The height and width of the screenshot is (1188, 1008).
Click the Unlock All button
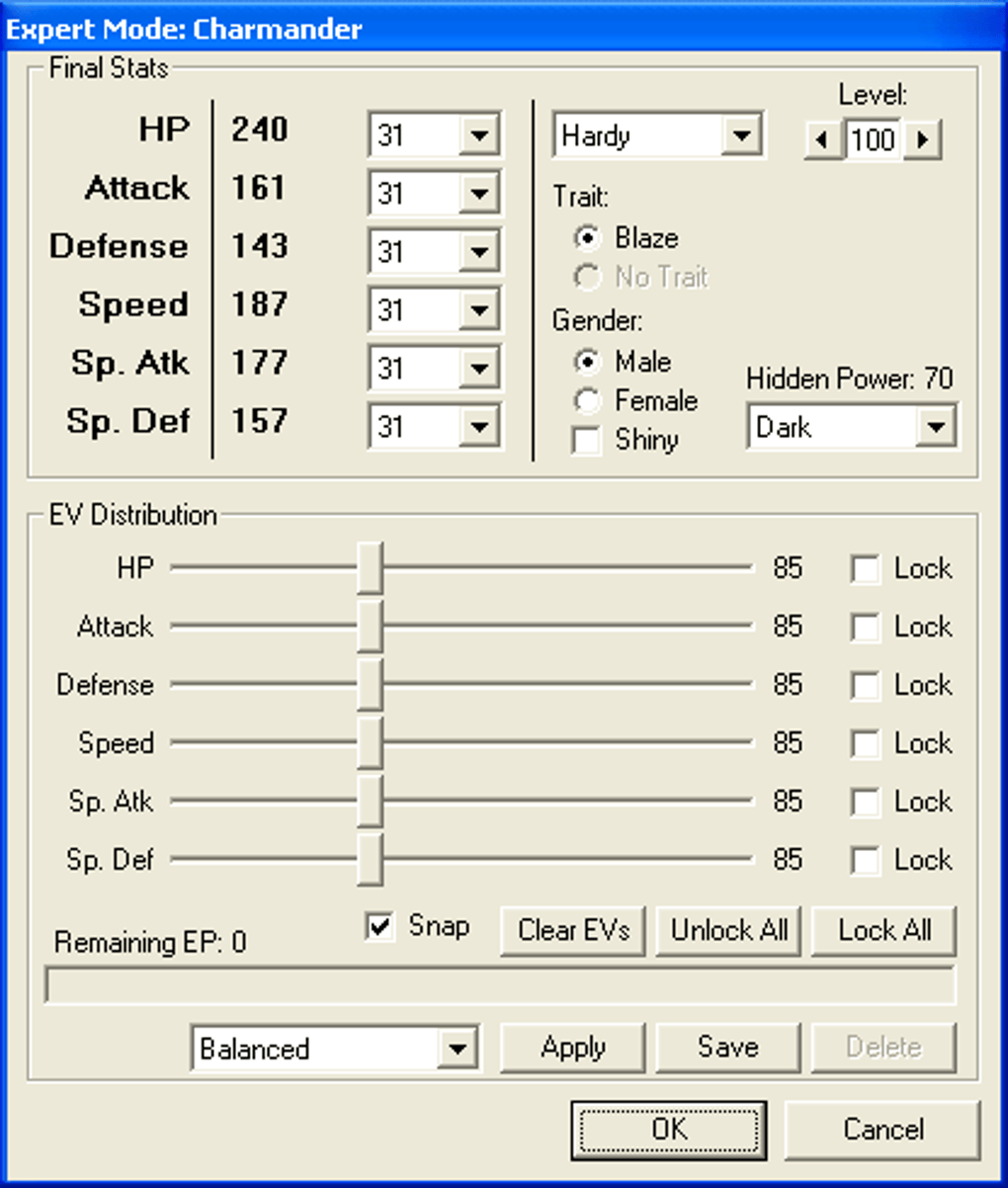(x=729, y=931)
